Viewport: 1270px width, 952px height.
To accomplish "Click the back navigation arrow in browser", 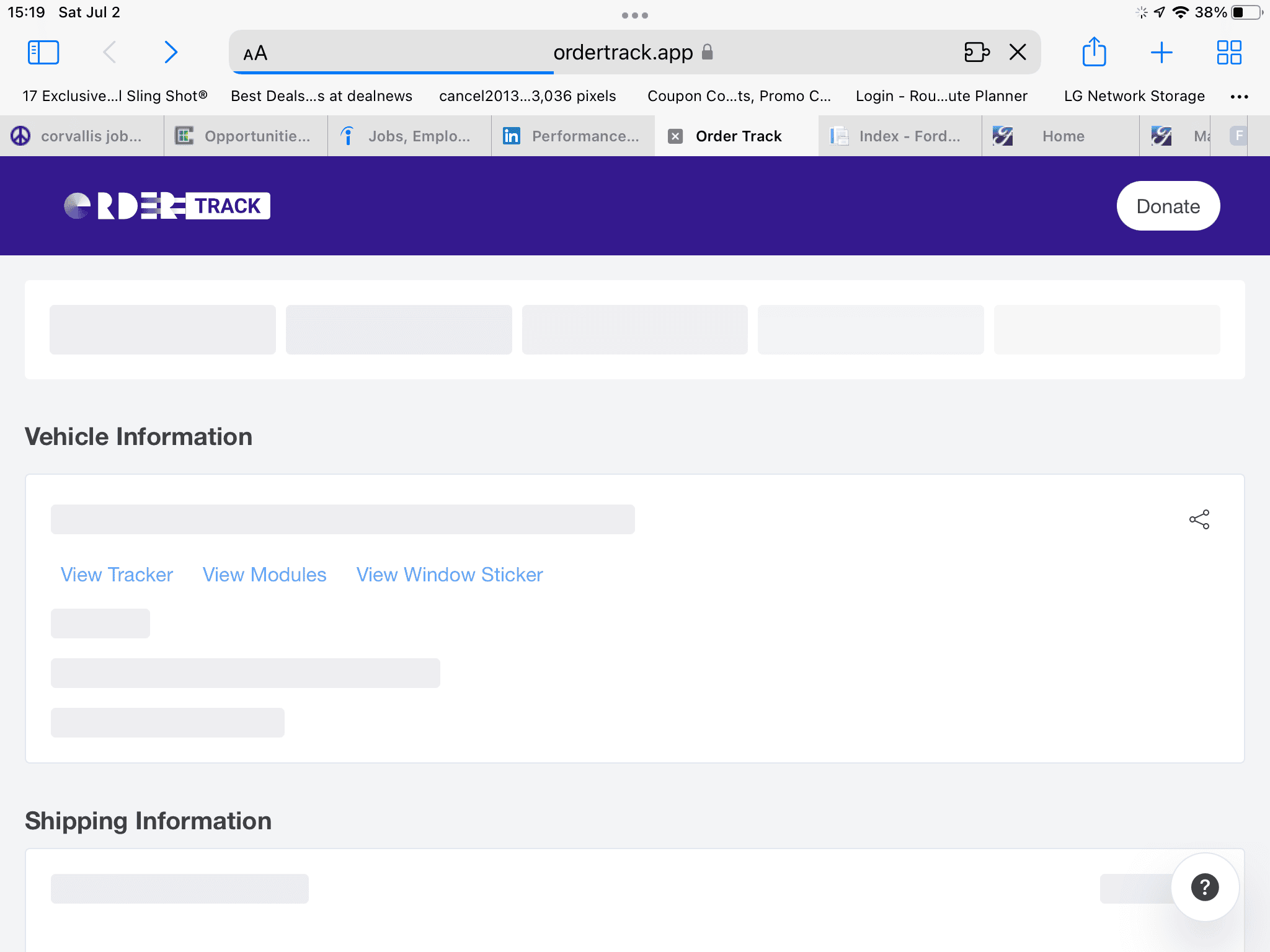I will point(107,52).
